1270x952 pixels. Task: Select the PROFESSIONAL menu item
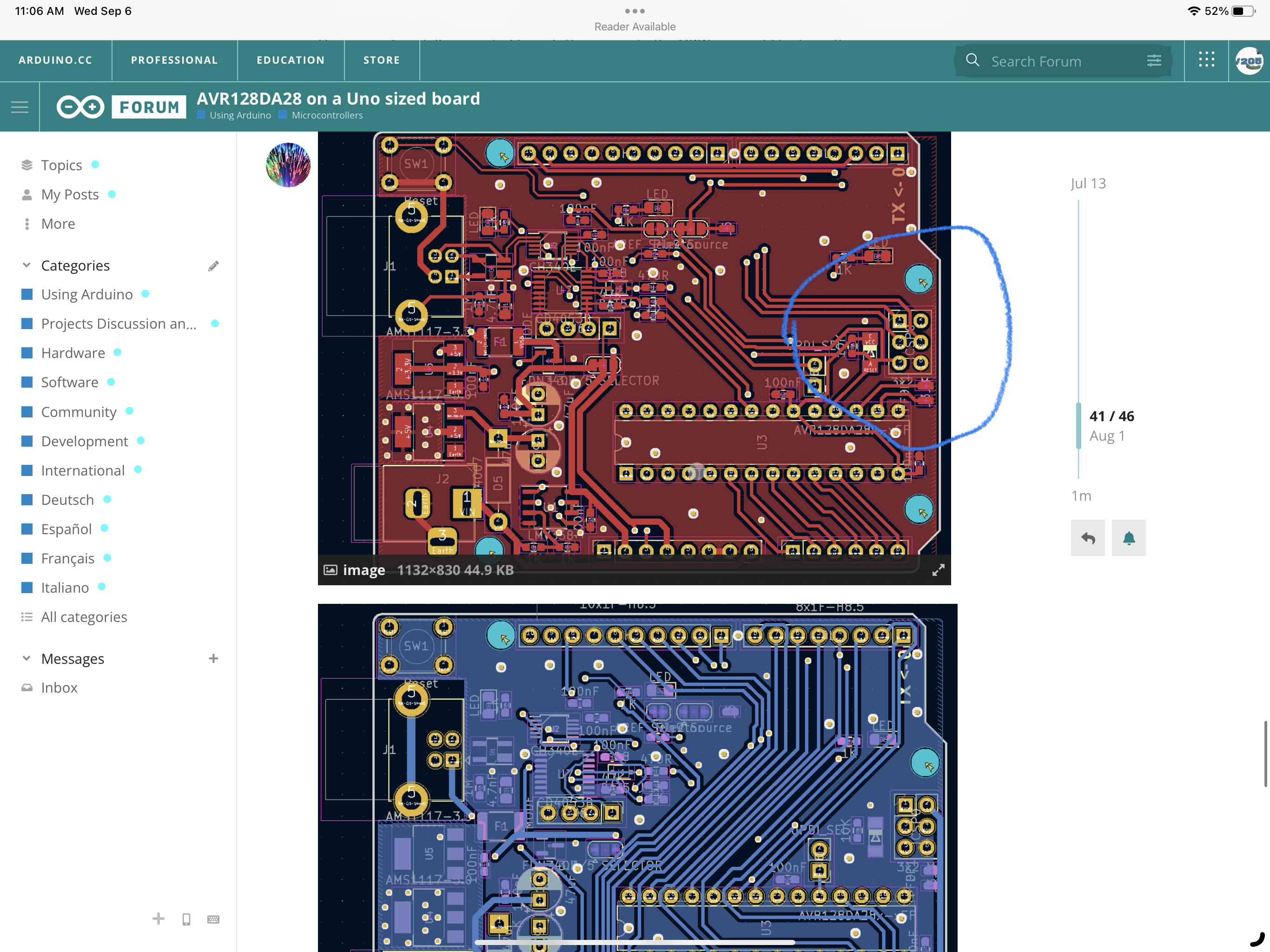pos(174,59)
